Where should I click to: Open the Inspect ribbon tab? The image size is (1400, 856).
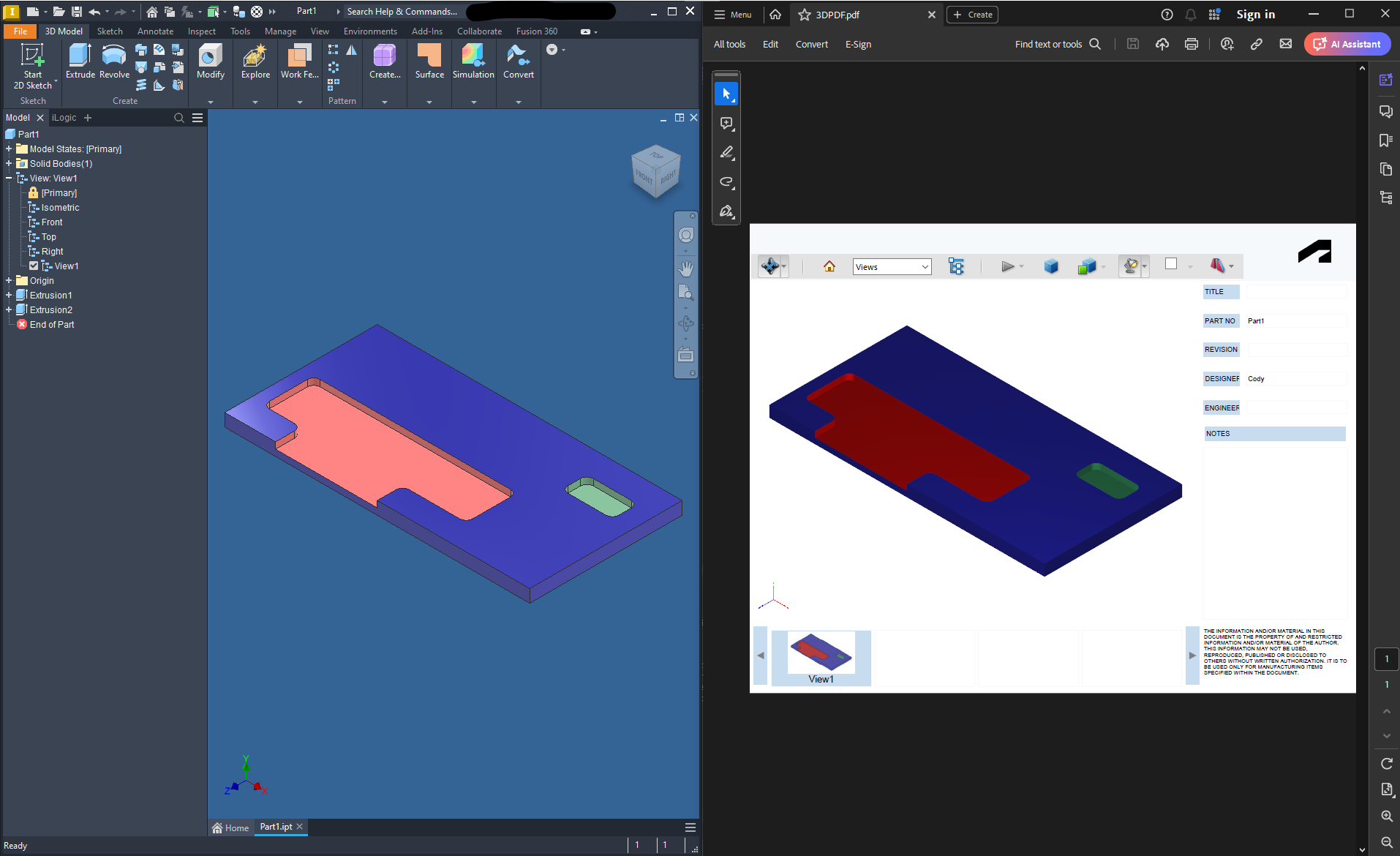(x=201, y=31)
